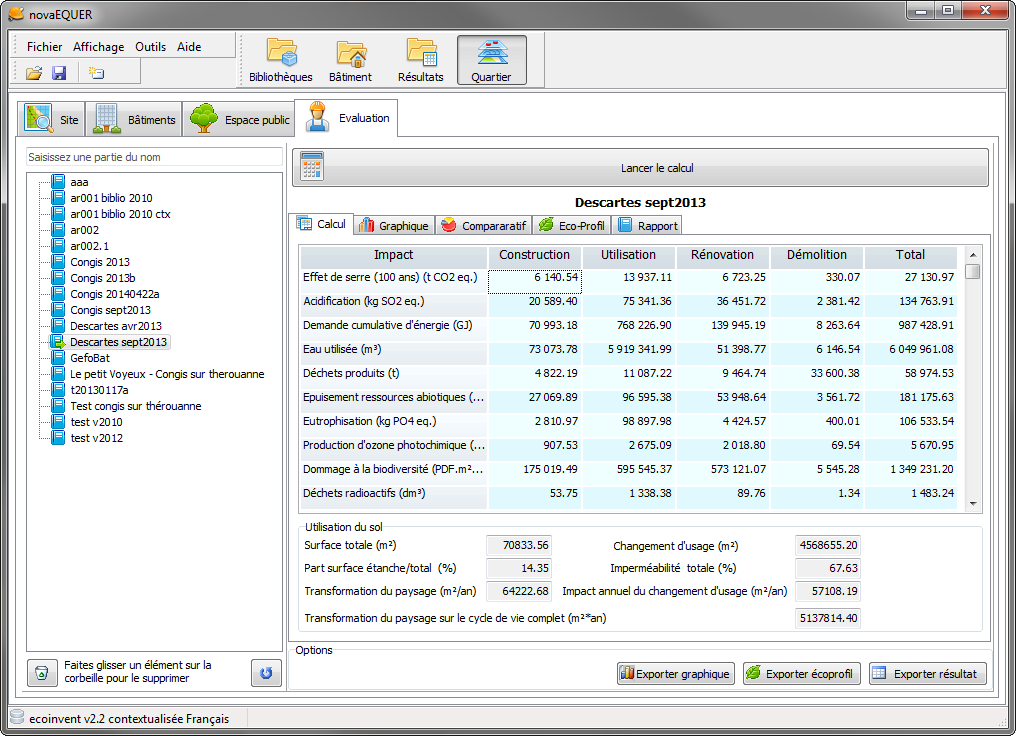This screenshot has height=736, width=1016.
Task: Open the Eco-Profil tab
Action: pos(572,225)
